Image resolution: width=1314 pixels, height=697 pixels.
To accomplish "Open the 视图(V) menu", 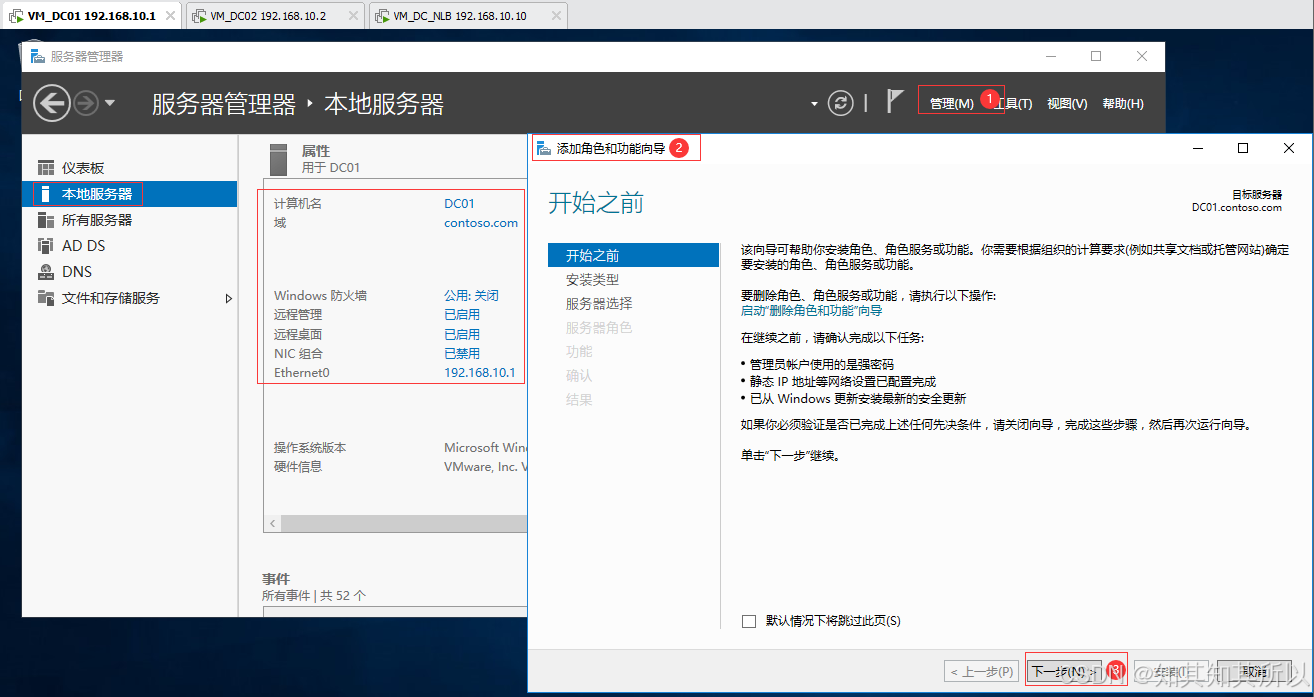I will [x=1067, y=103].
